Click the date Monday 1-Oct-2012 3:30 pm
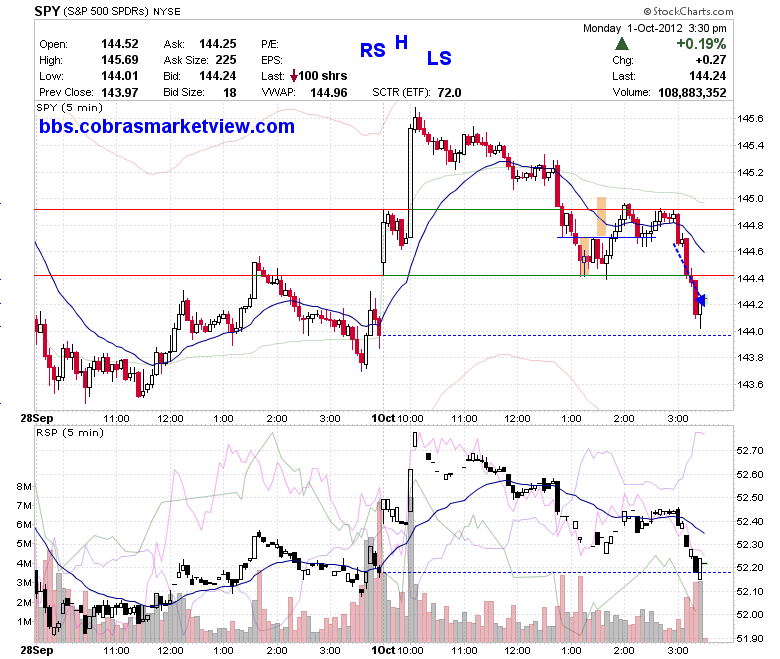The height and width of the screenshot is (659, 780). coord(655,28)
